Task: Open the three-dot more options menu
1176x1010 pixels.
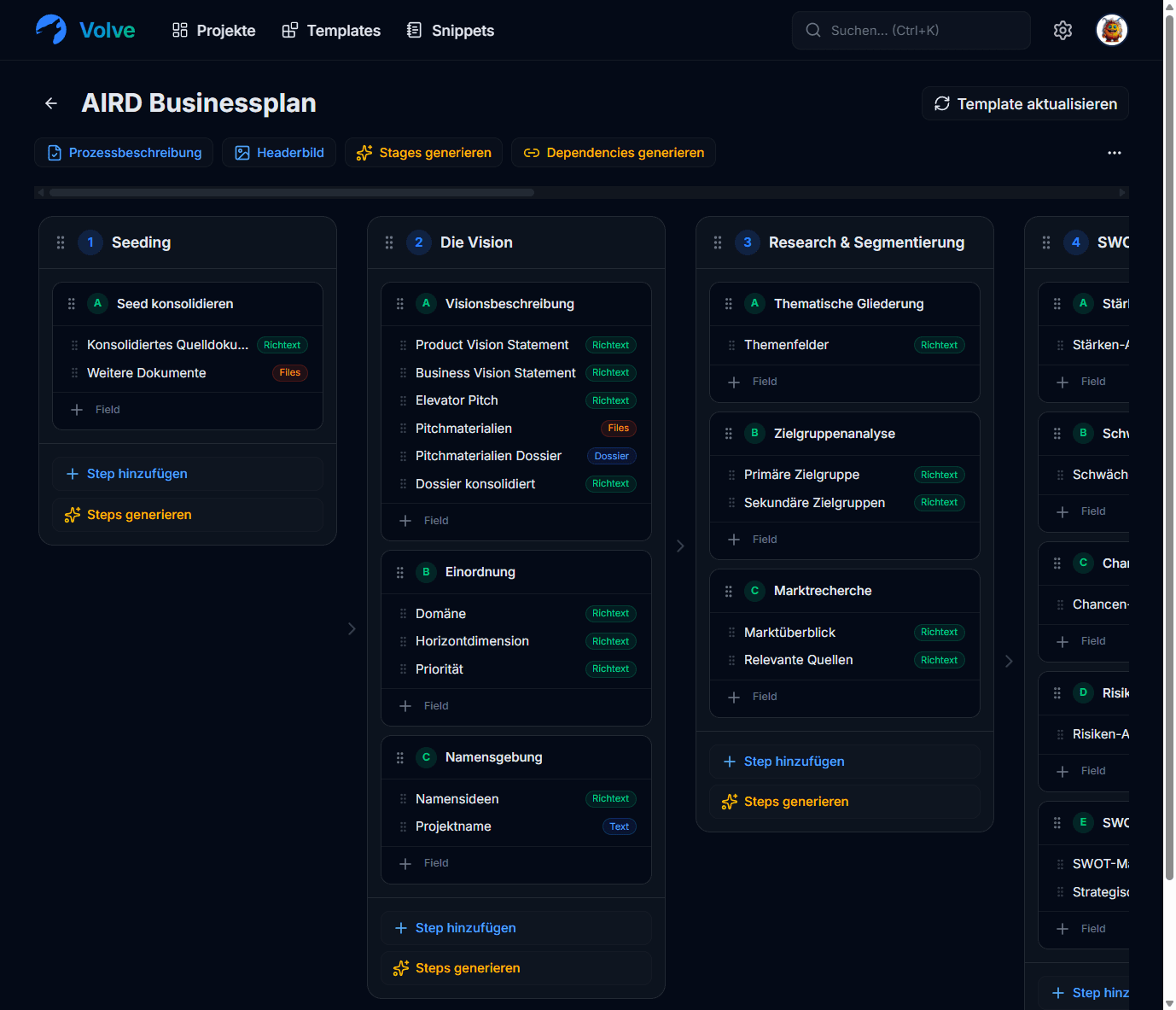Action: [1114, 153]
